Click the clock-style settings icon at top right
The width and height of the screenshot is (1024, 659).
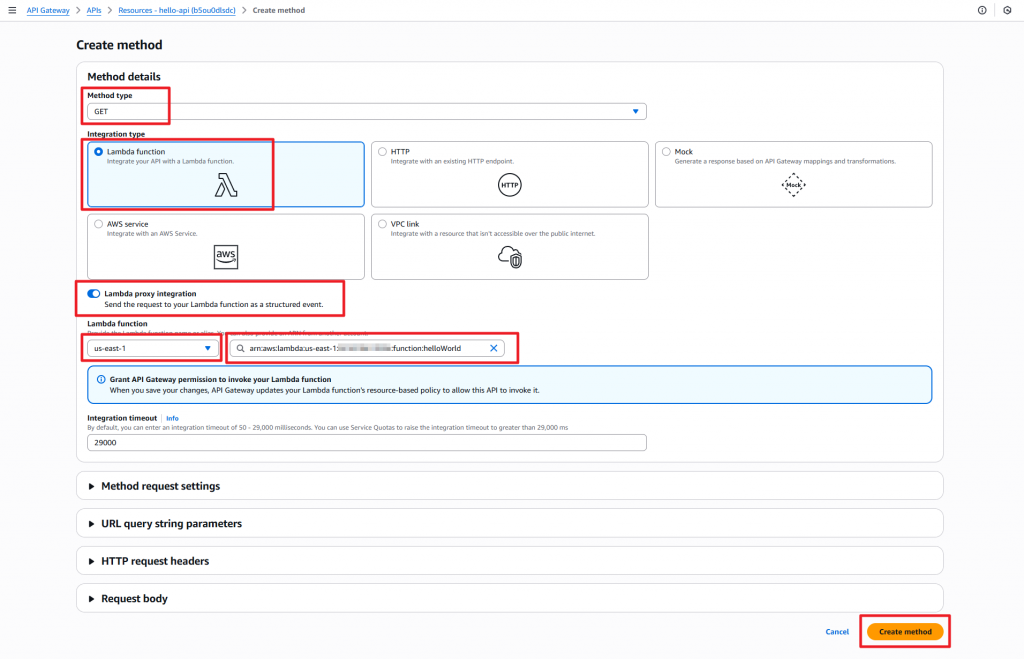(1007, 10)
